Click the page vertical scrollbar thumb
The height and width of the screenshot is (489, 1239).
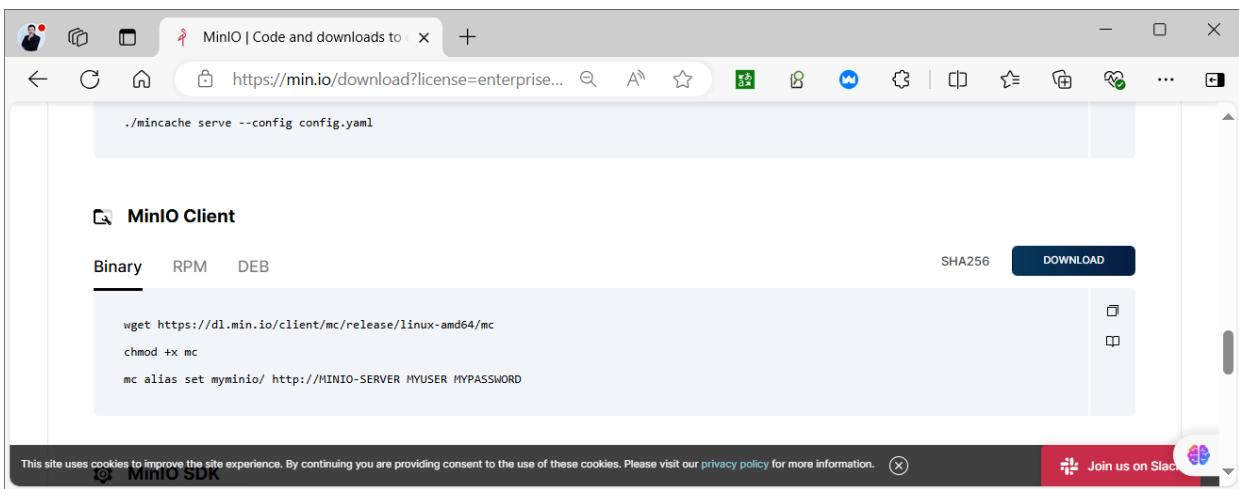coord(1227,351)
